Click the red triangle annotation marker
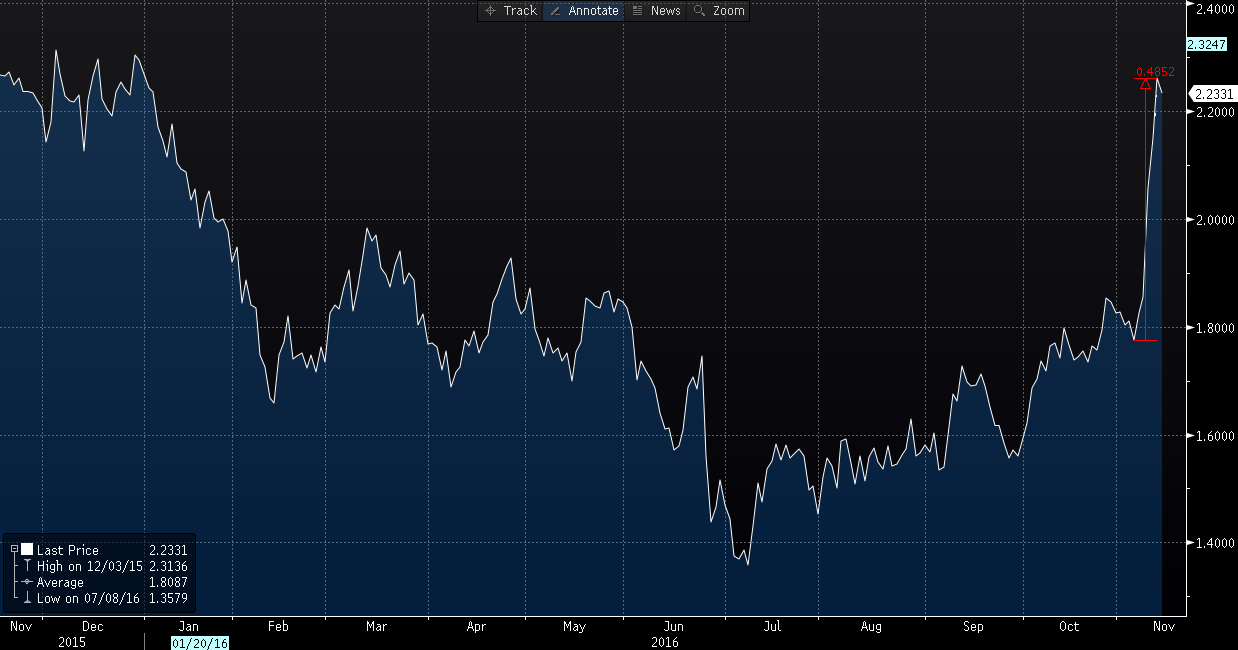The width and height of the screenshot is (1238, 650). tap(1146, 84)
